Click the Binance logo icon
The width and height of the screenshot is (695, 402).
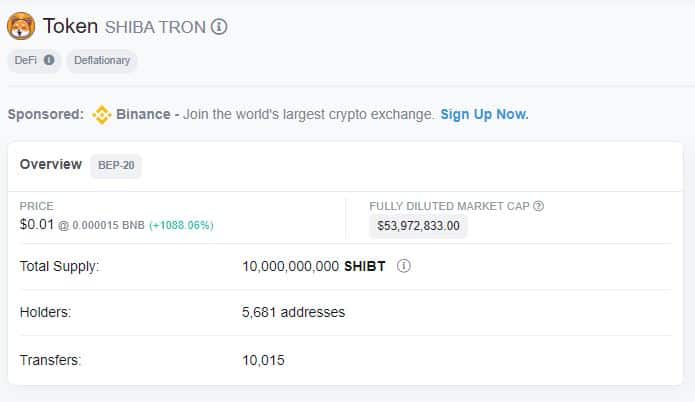102,115
